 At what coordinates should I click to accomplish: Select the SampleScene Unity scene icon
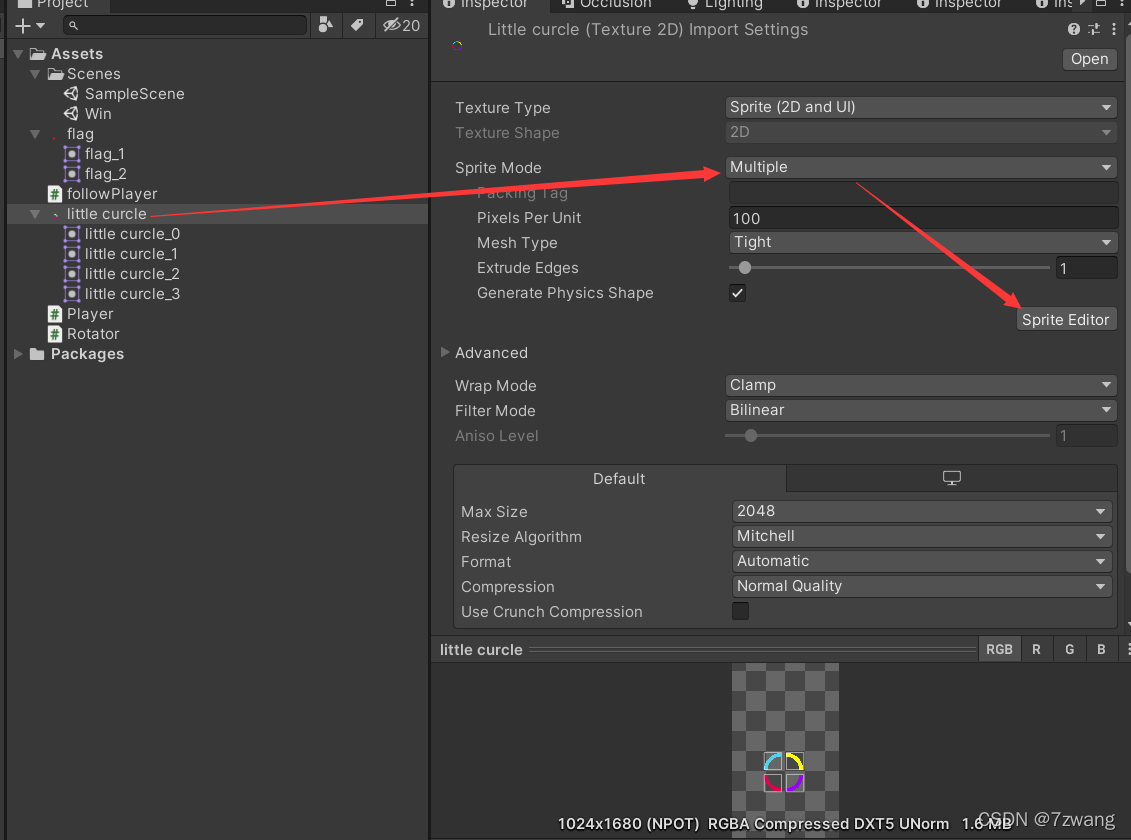[71, 94]
